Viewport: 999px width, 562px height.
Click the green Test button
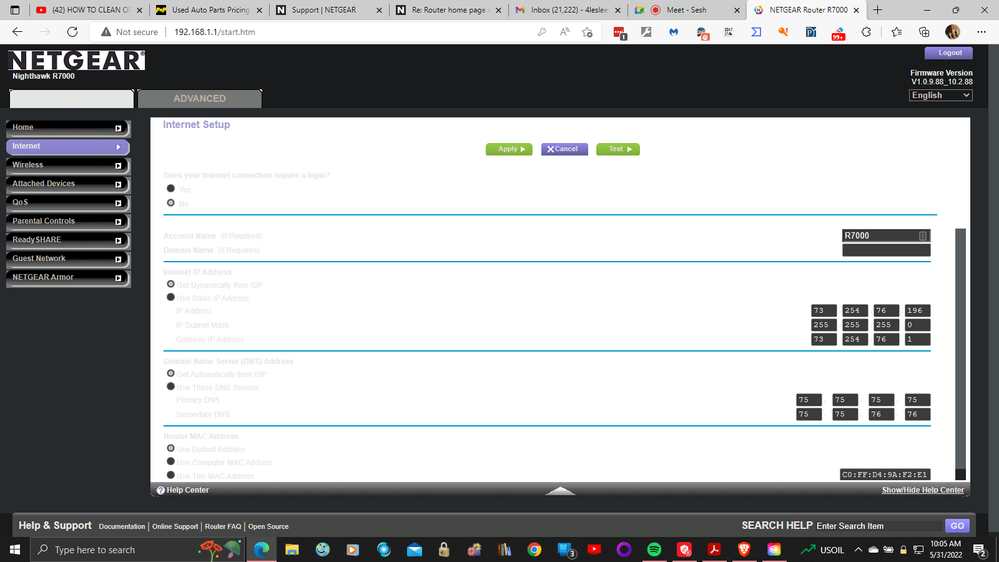[618, 149]
